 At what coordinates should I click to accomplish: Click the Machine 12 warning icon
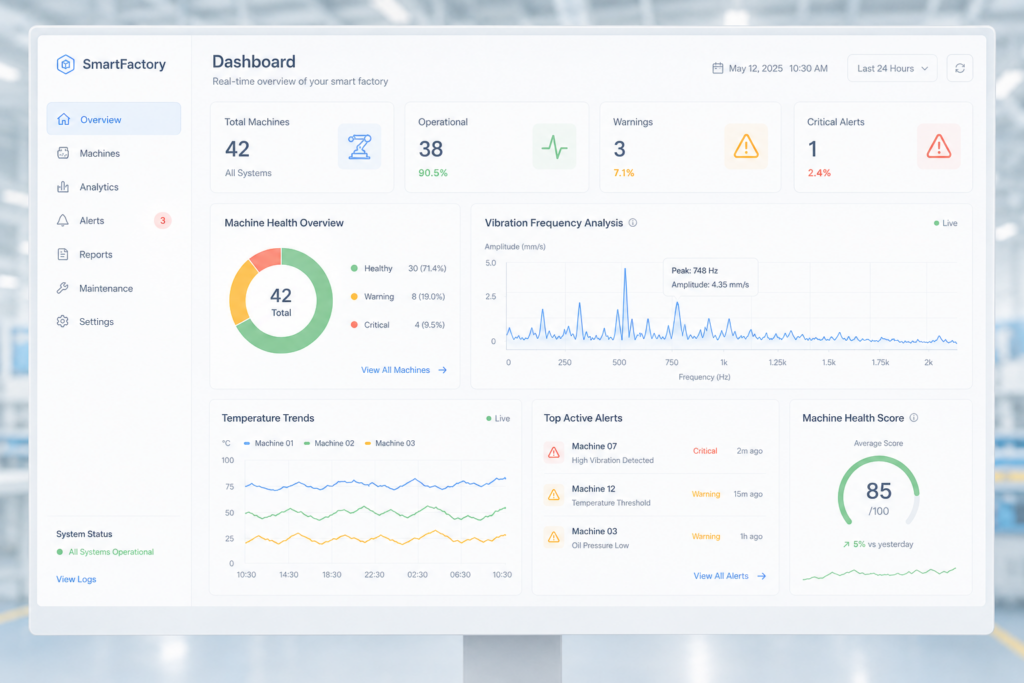point(554,495)
